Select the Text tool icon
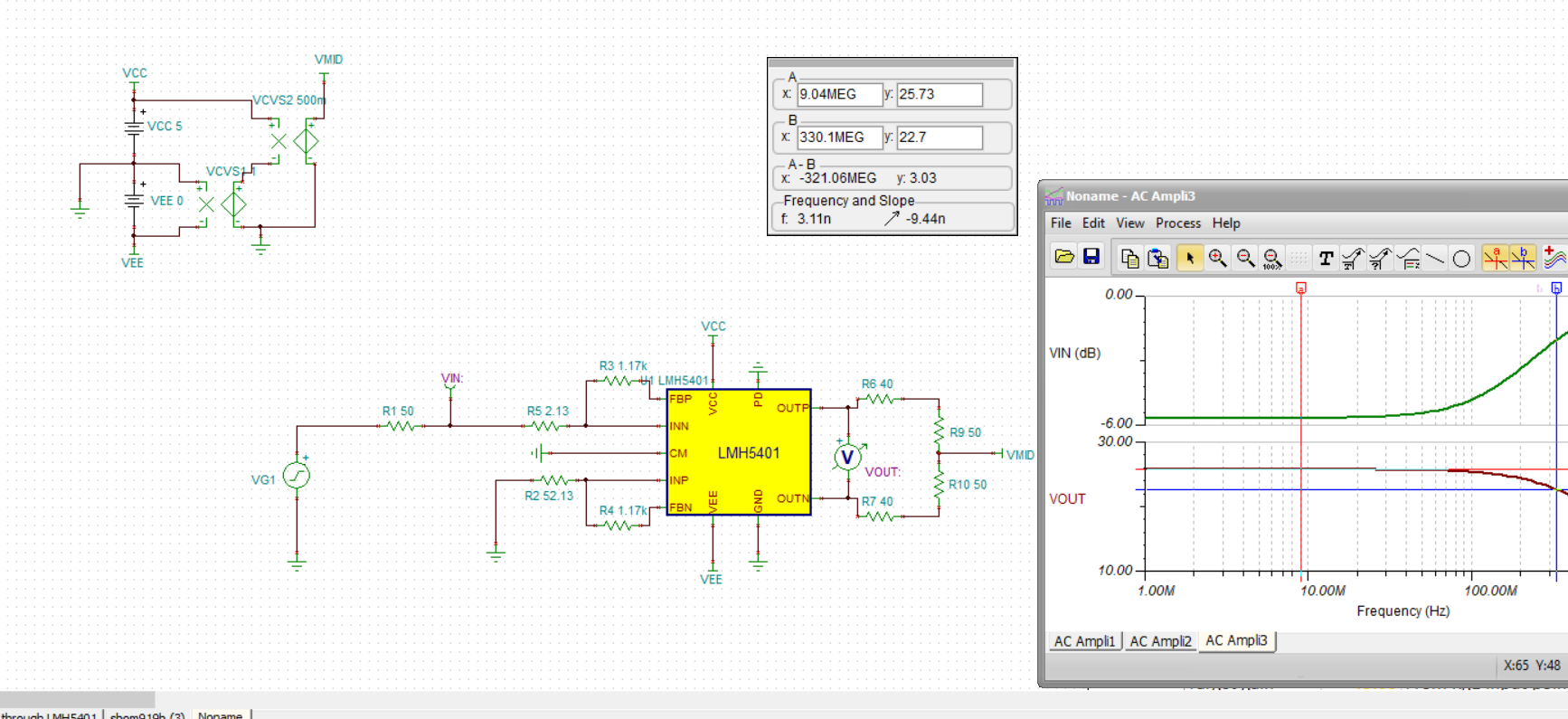This screenshot has width=1568, height=719. point(1326,259)
